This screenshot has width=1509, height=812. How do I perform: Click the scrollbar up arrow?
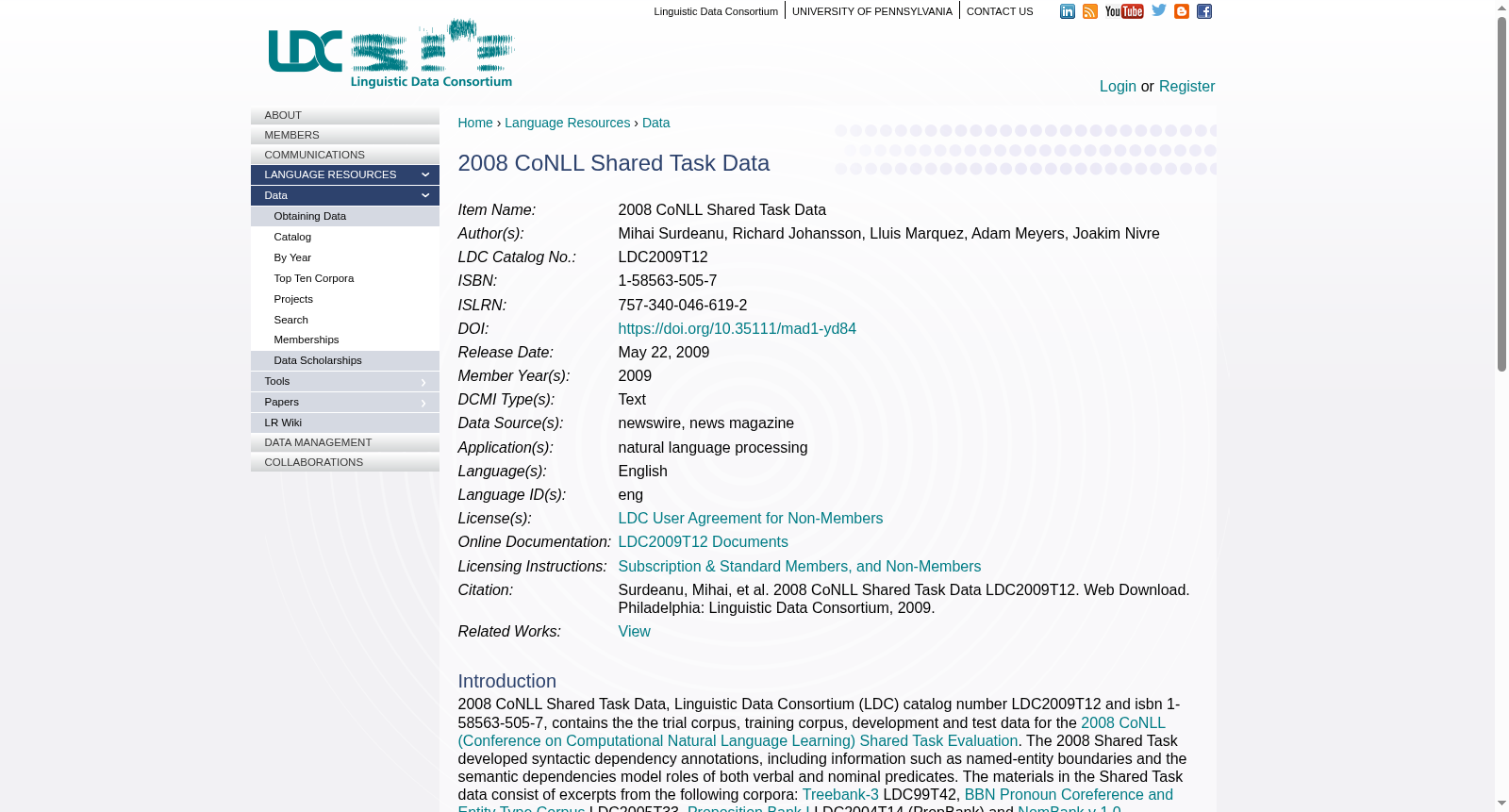tap(1501, 8)
